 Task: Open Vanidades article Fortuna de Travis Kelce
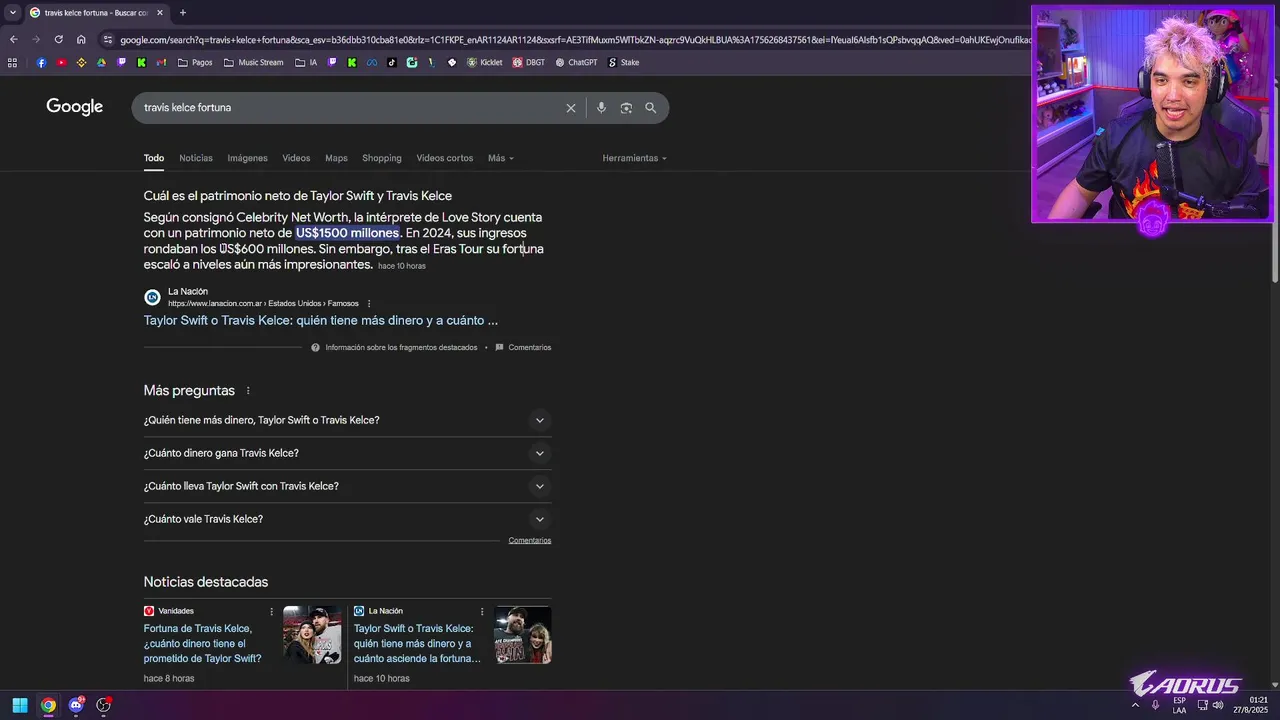pos(203,644)
